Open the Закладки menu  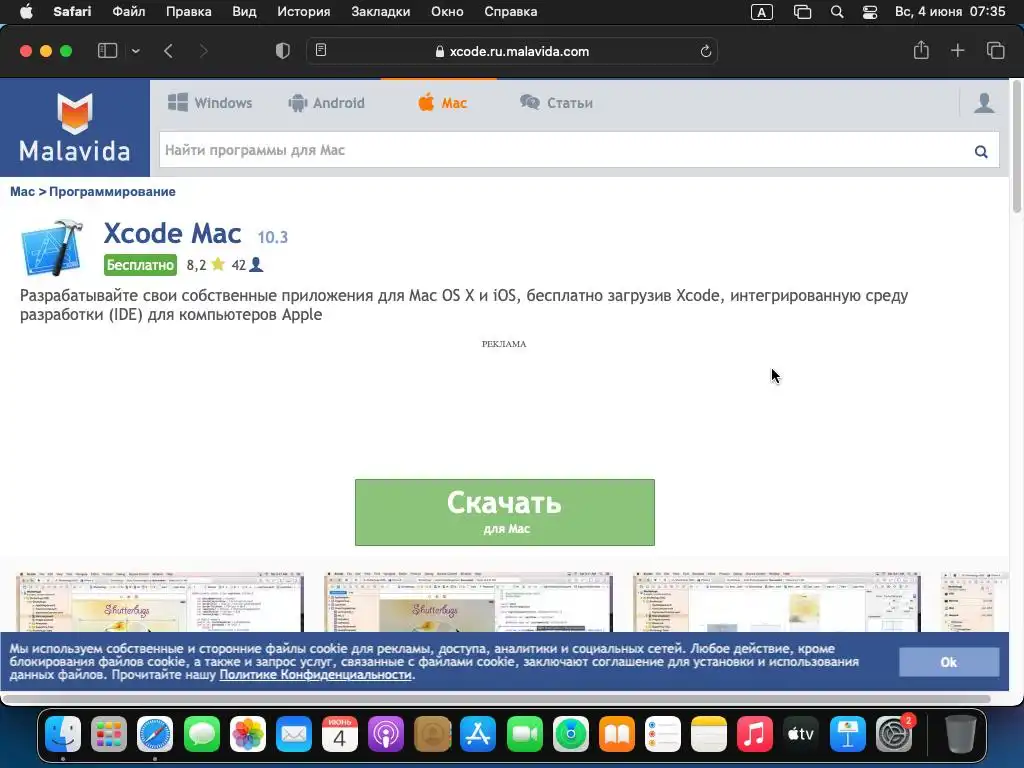tap(381, 12)
